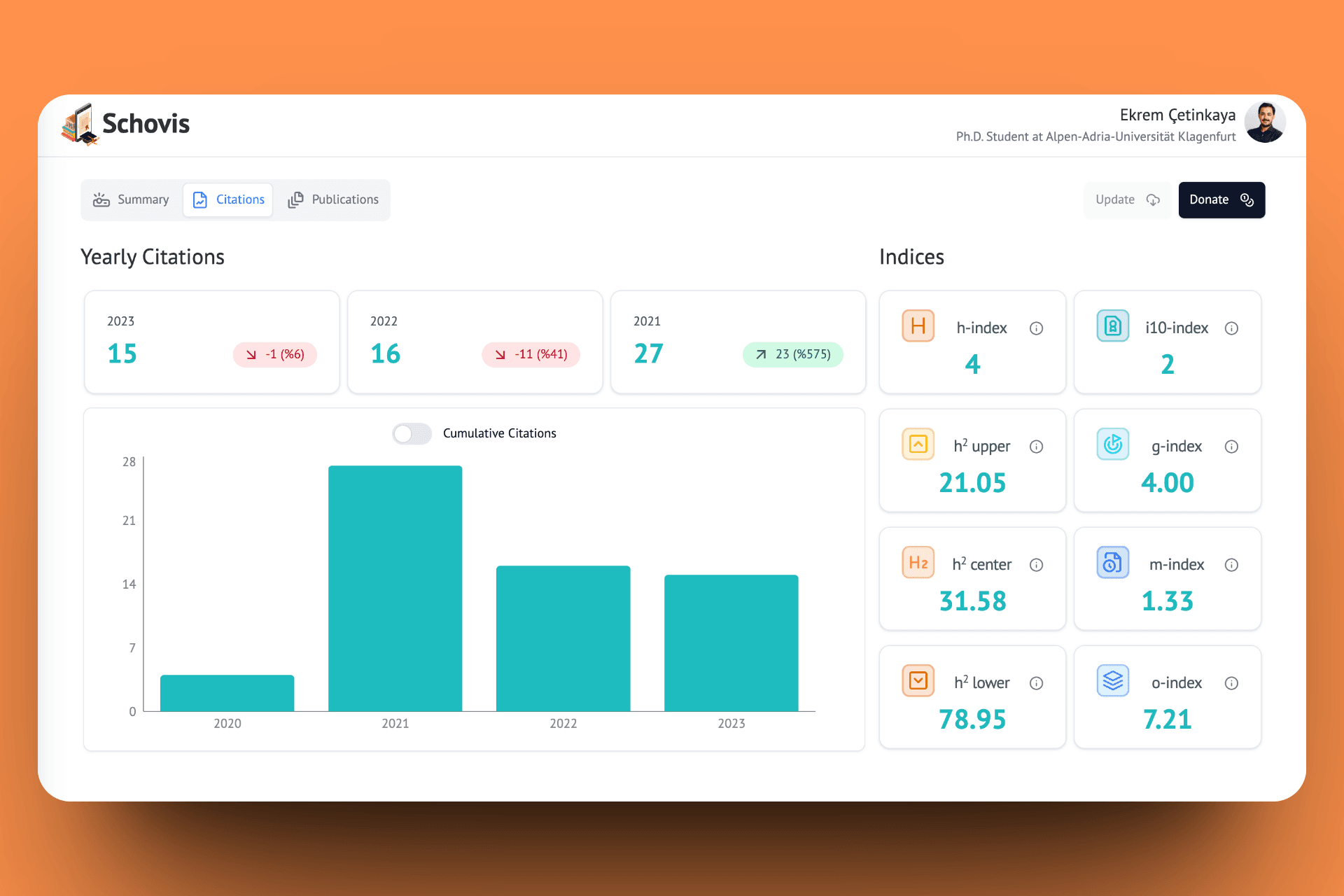
Task: Switch to the Publications tab
Action: tap(333, 200)
